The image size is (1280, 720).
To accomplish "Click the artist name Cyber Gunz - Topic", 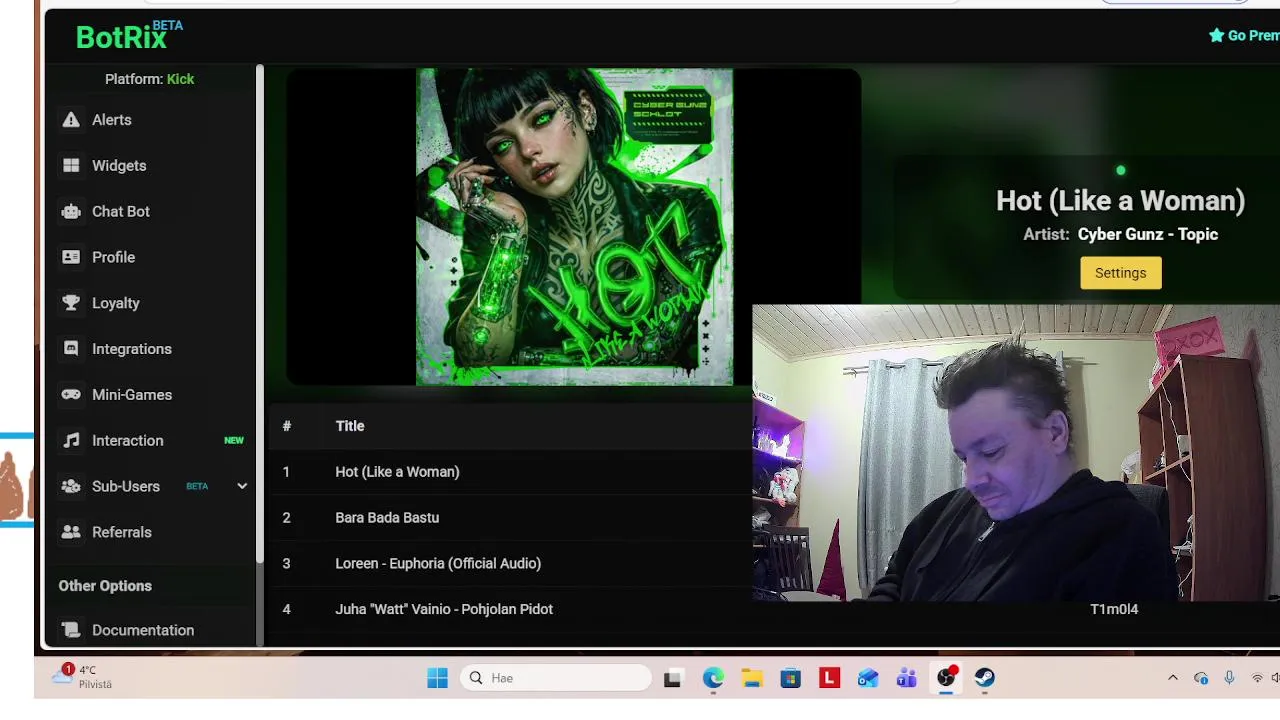I will pos(1148,234).
